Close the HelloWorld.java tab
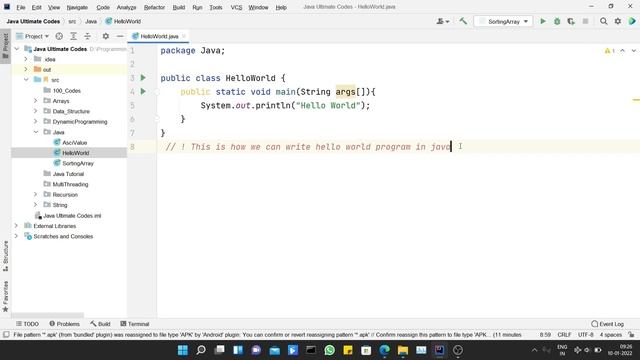The width and height of the screenshot is (640, 360). pyautogui.click(x=184, y=36)
